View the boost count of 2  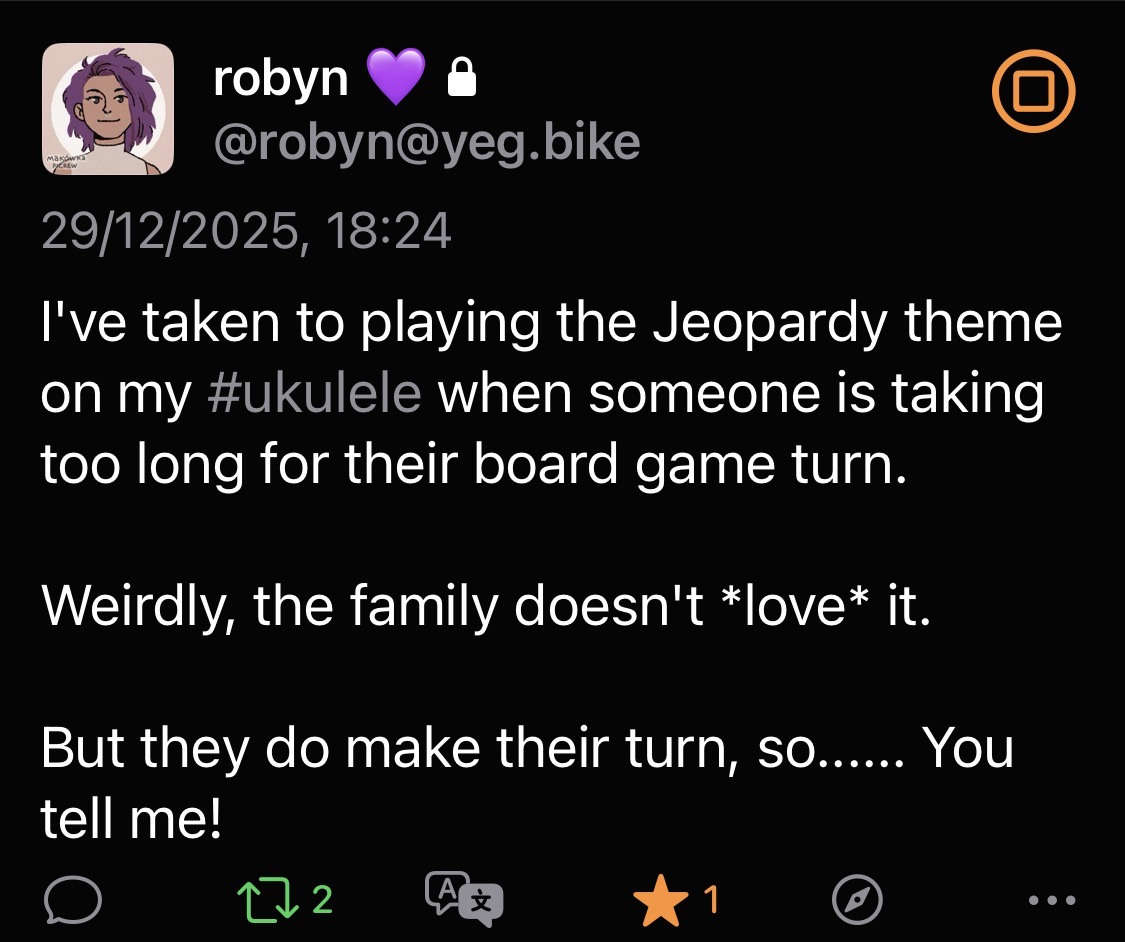point(321,901)
